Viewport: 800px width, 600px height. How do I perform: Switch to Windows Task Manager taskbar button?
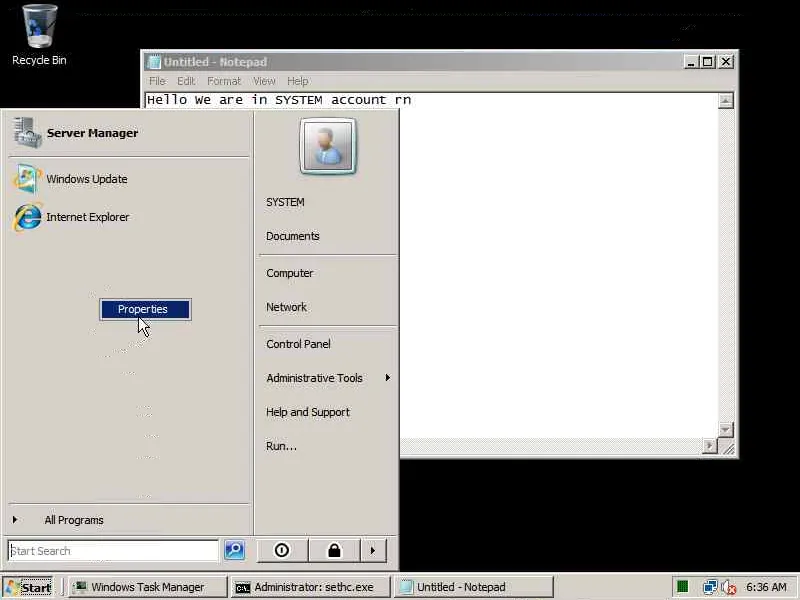tap(147, 587)
